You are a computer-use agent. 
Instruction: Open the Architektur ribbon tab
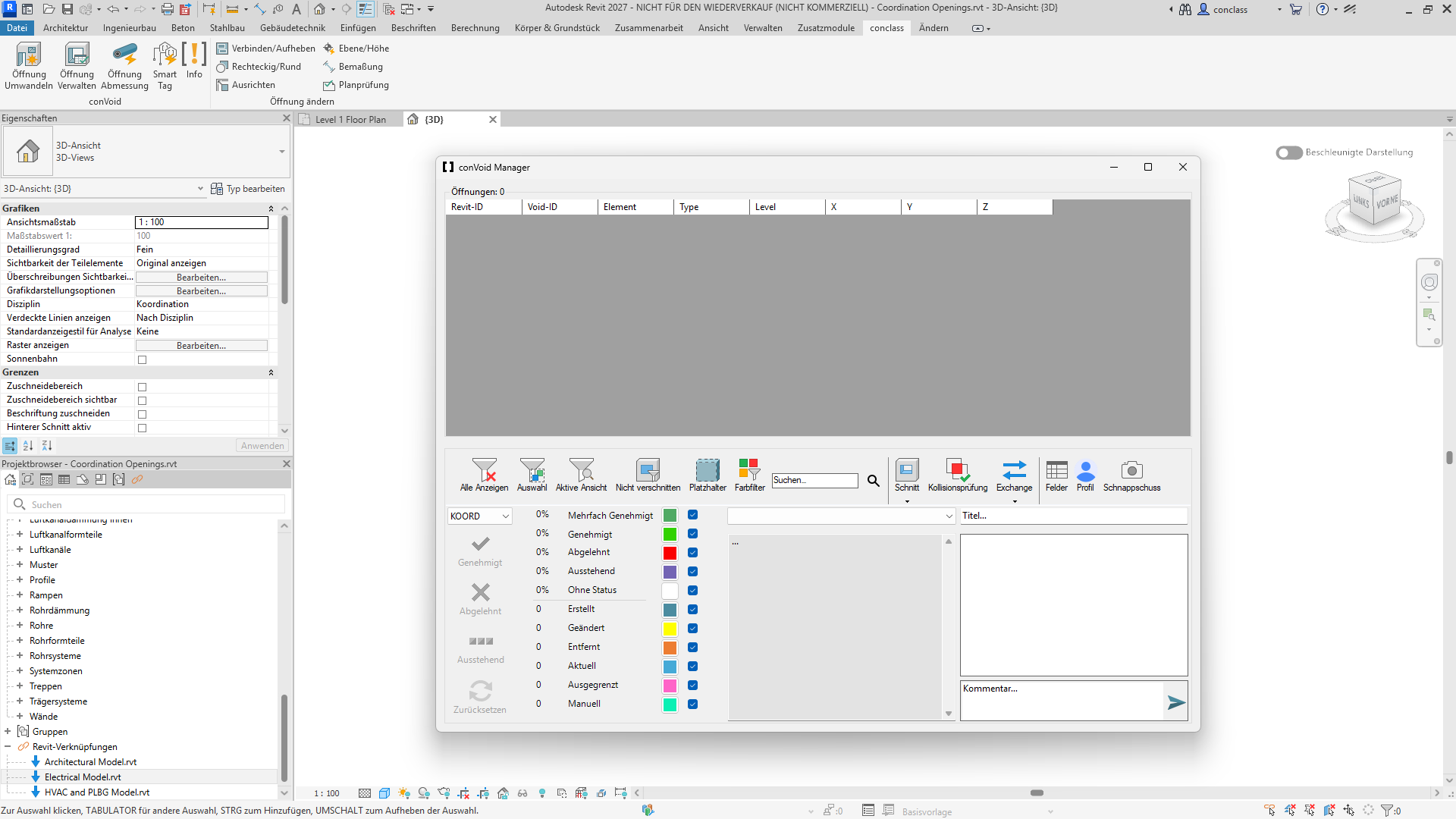(x=65, y=28)
